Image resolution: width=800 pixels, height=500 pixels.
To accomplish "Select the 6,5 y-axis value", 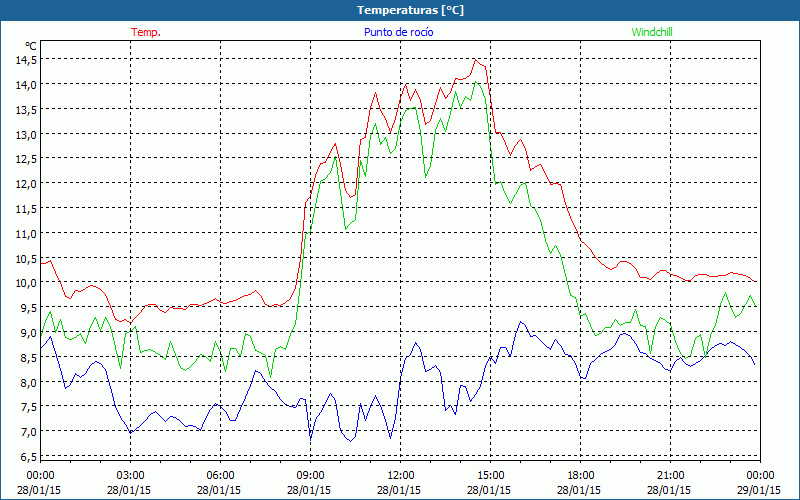I will click(30, 457).
